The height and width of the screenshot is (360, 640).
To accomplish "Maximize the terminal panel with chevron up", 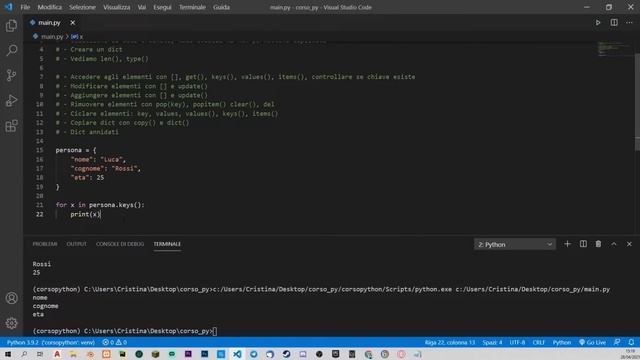I will (614, 244).
